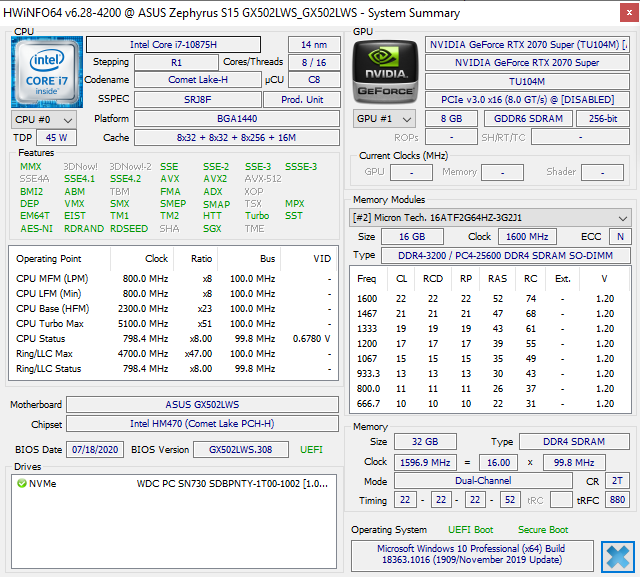This screenshot has height=577, width=640.
Task: Click the NVIDIA GeForce RTX 2070 Super (TU104M) field
Action: (527, 44)
